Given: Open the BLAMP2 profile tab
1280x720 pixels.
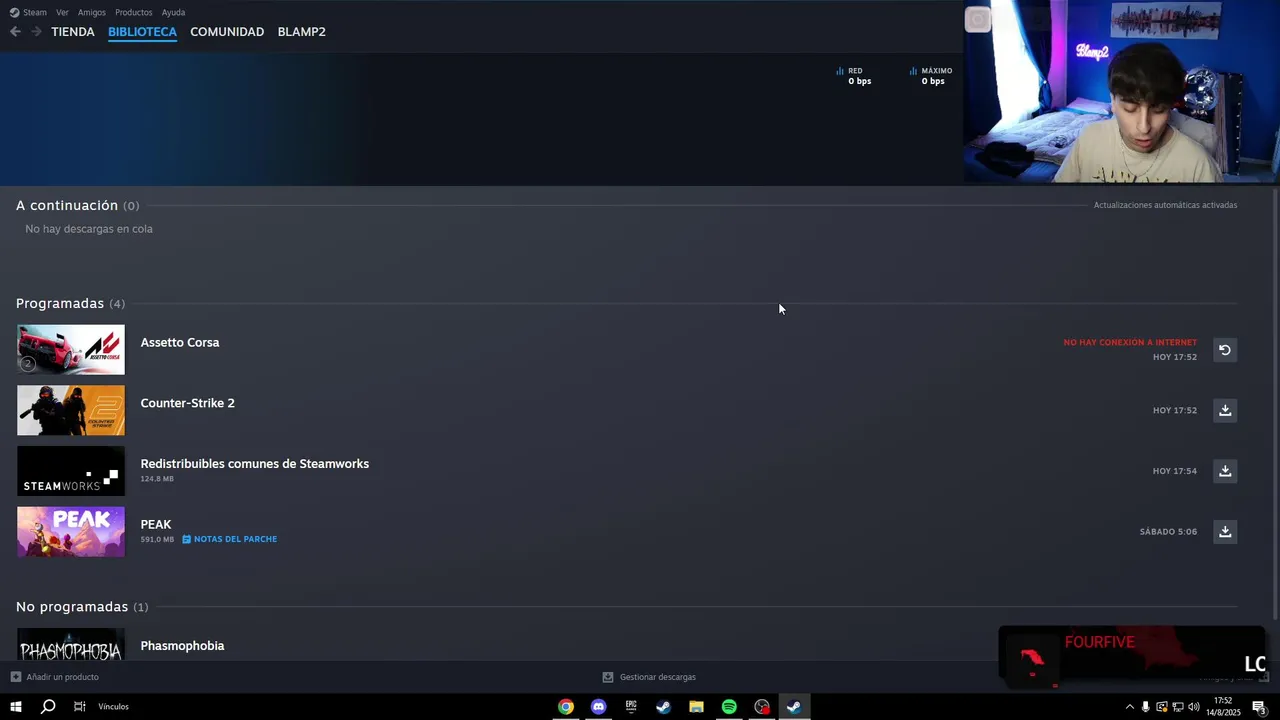Looking at the screenshot, I should (x=301, y=32).
